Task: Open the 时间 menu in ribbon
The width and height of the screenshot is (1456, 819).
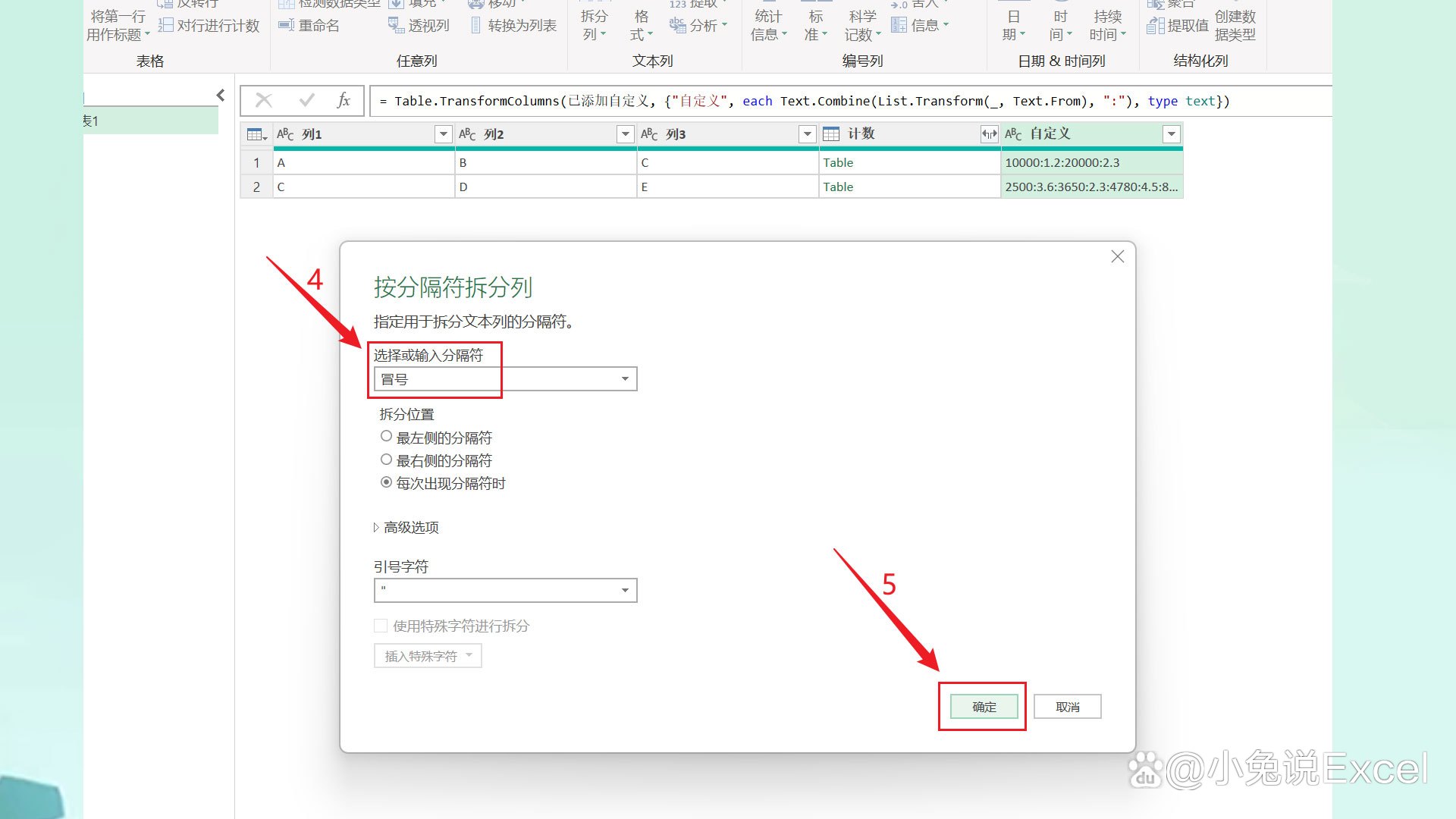Action: (x=1060, y=26)
